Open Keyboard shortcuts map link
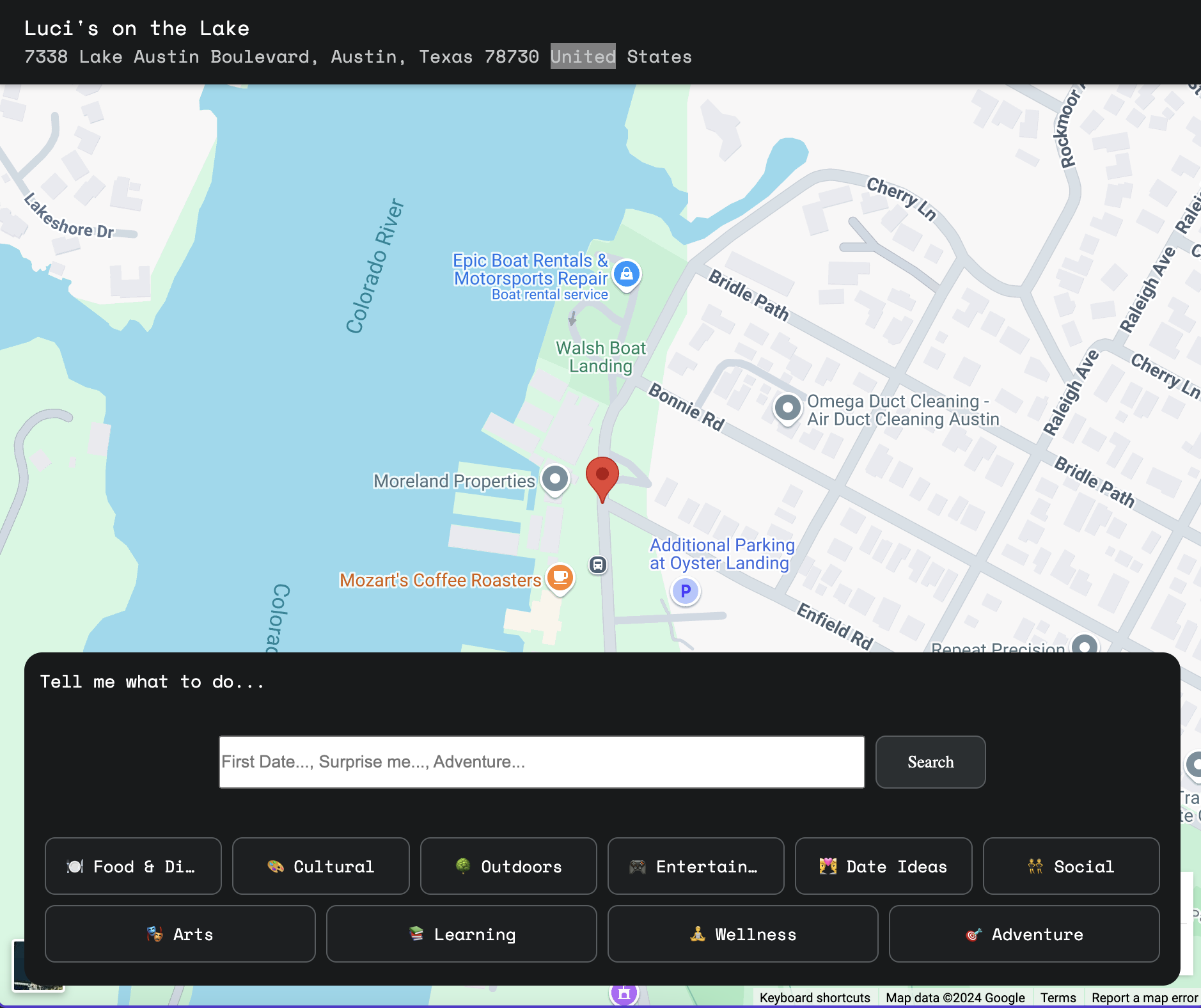The width and height of the screenshot is (1201, 1008). coord(815,998)
